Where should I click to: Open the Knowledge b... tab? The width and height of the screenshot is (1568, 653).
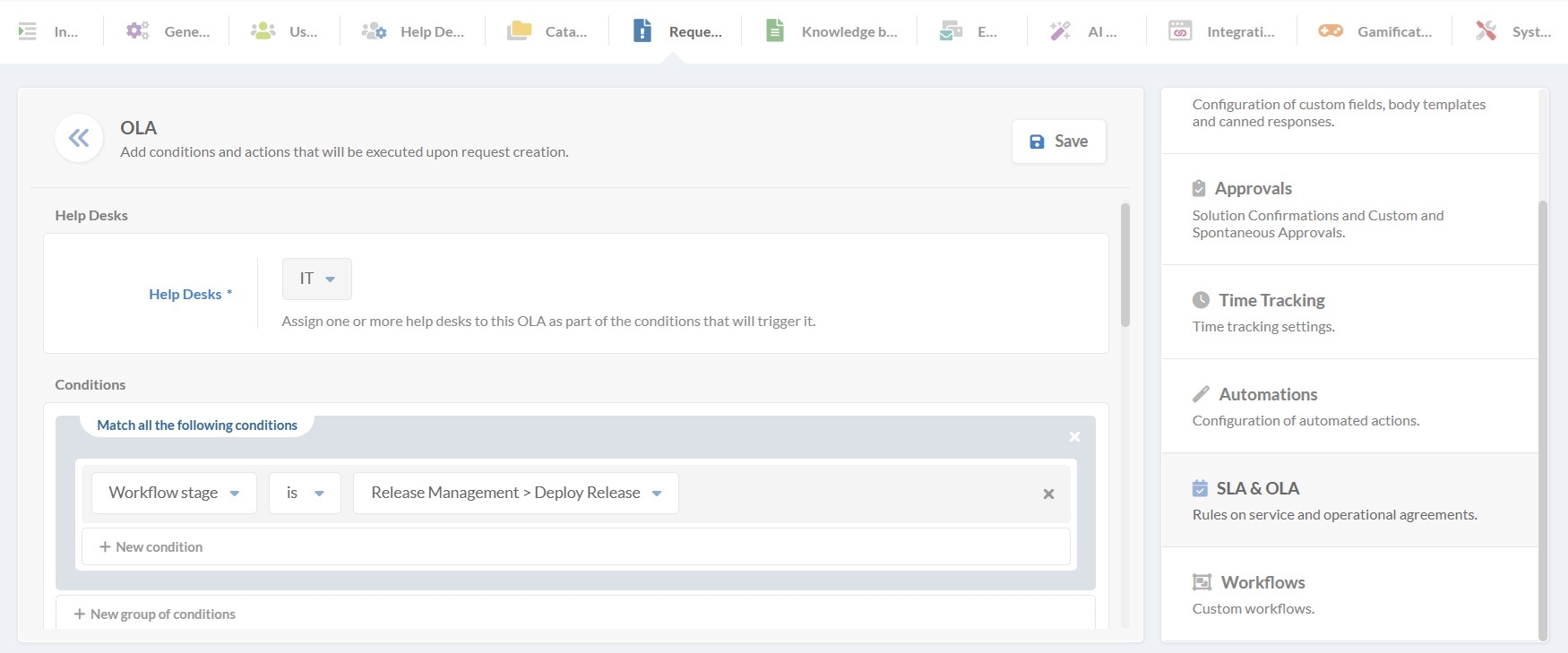tap(831, 31)
